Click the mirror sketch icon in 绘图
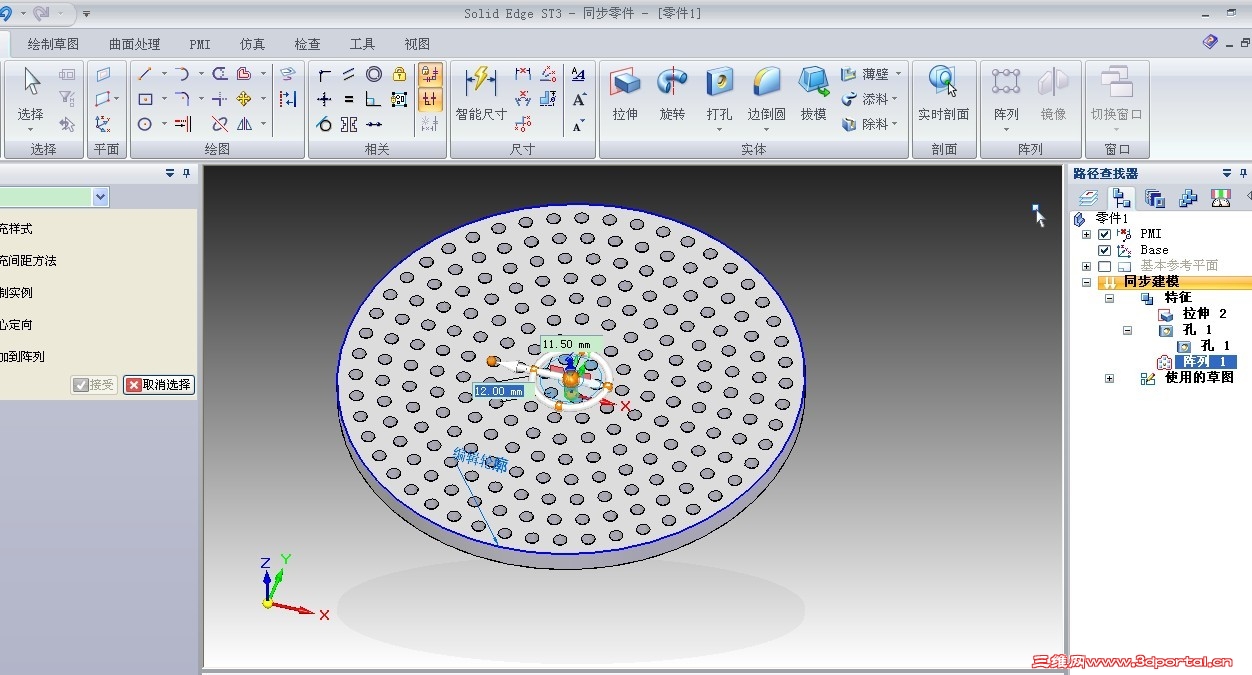 click(x=244, y=124)
